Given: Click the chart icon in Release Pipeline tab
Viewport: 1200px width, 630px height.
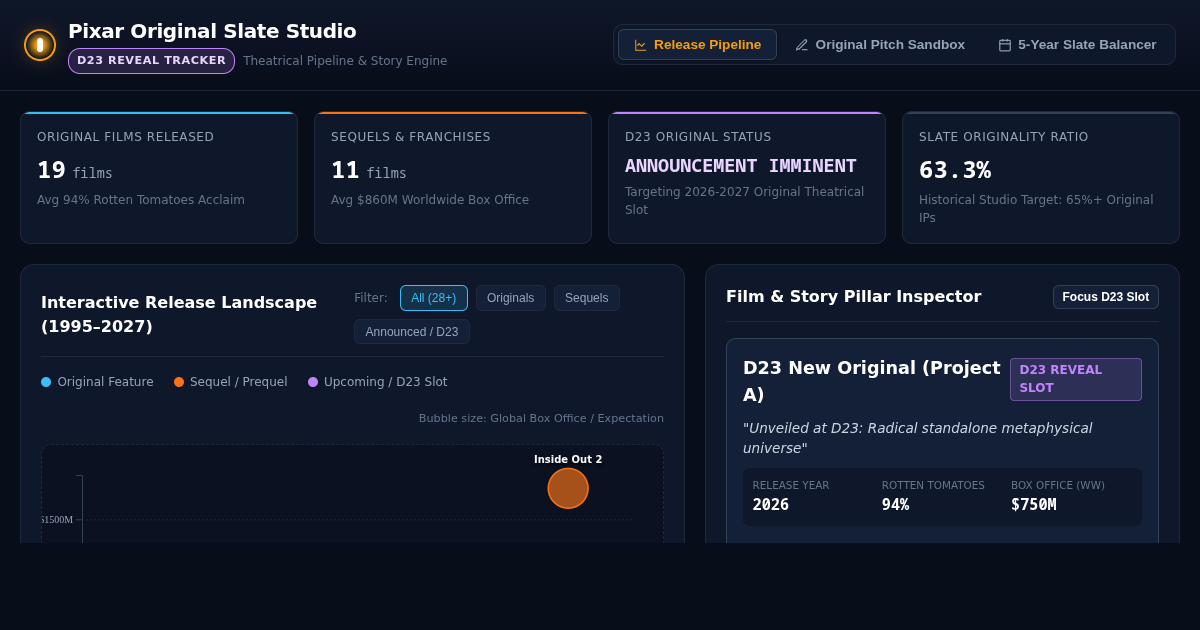Looking at the screenshot, I should tap(640, 45).
